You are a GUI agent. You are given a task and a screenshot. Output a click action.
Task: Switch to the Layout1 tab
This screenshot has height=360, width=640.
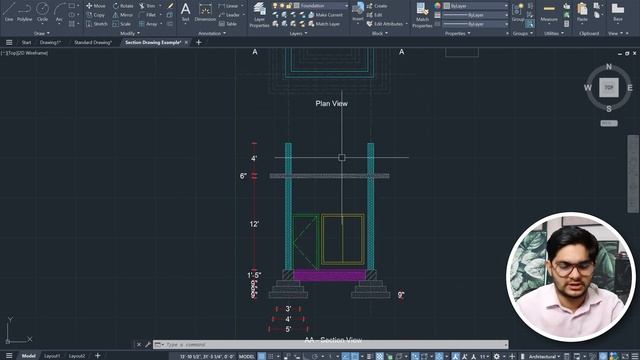(52, 356)
